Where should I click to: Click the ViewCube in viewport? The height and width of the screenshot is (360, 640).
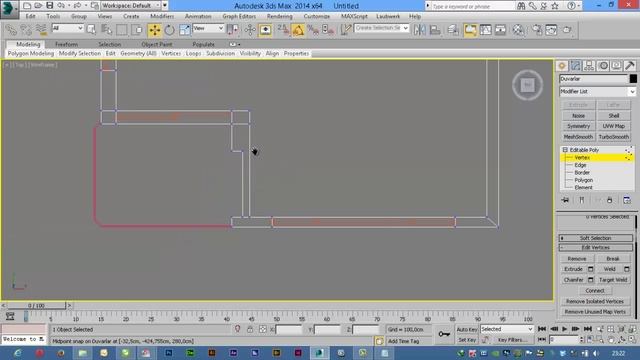(527, 85)
